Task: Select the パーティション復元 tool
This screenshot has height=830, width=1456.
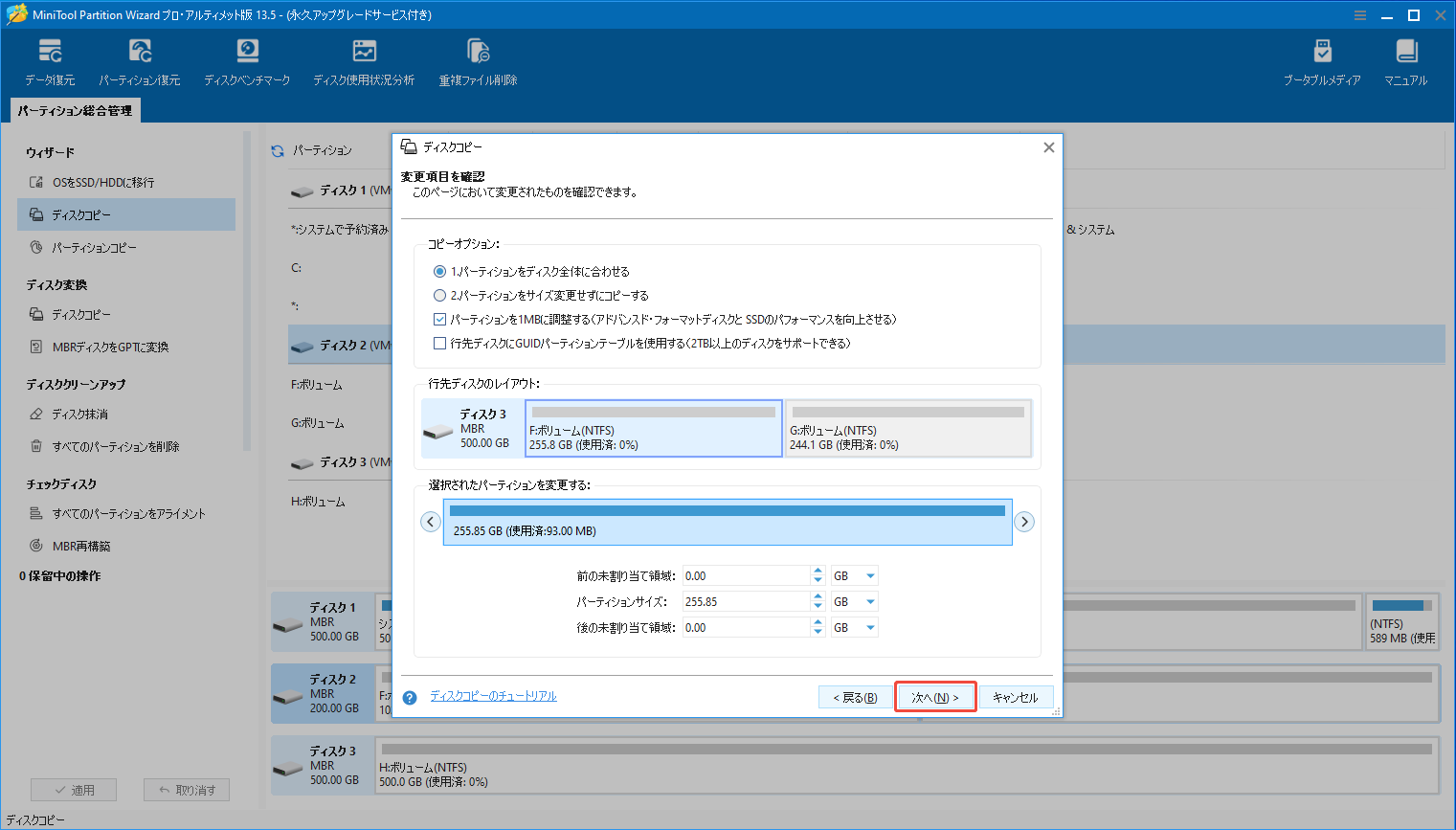Action: pyautogui.click(x=140, y=59)
